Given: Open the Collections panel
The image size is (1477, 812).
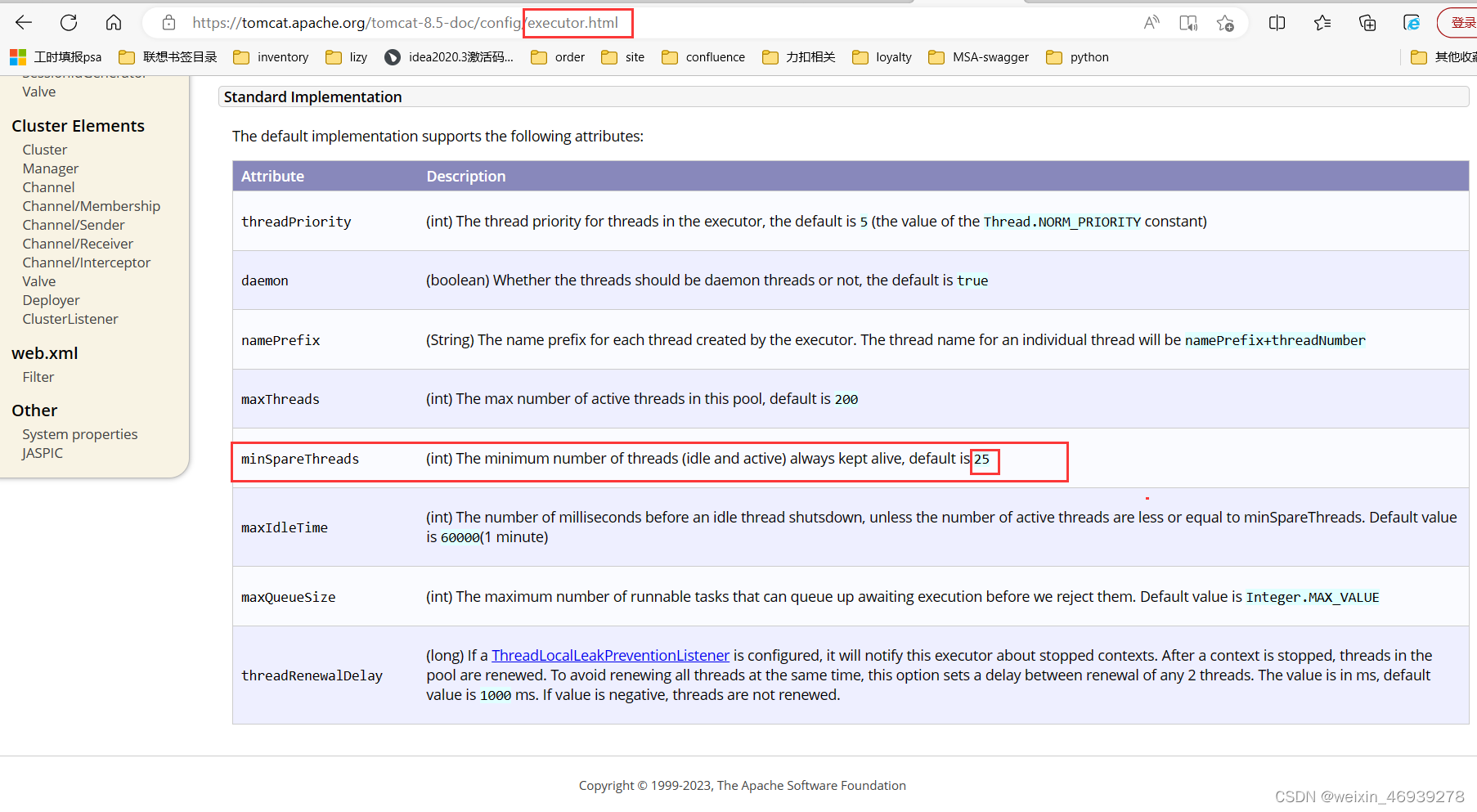Looking at the screenshot, I should click(x=1367, y=22).
